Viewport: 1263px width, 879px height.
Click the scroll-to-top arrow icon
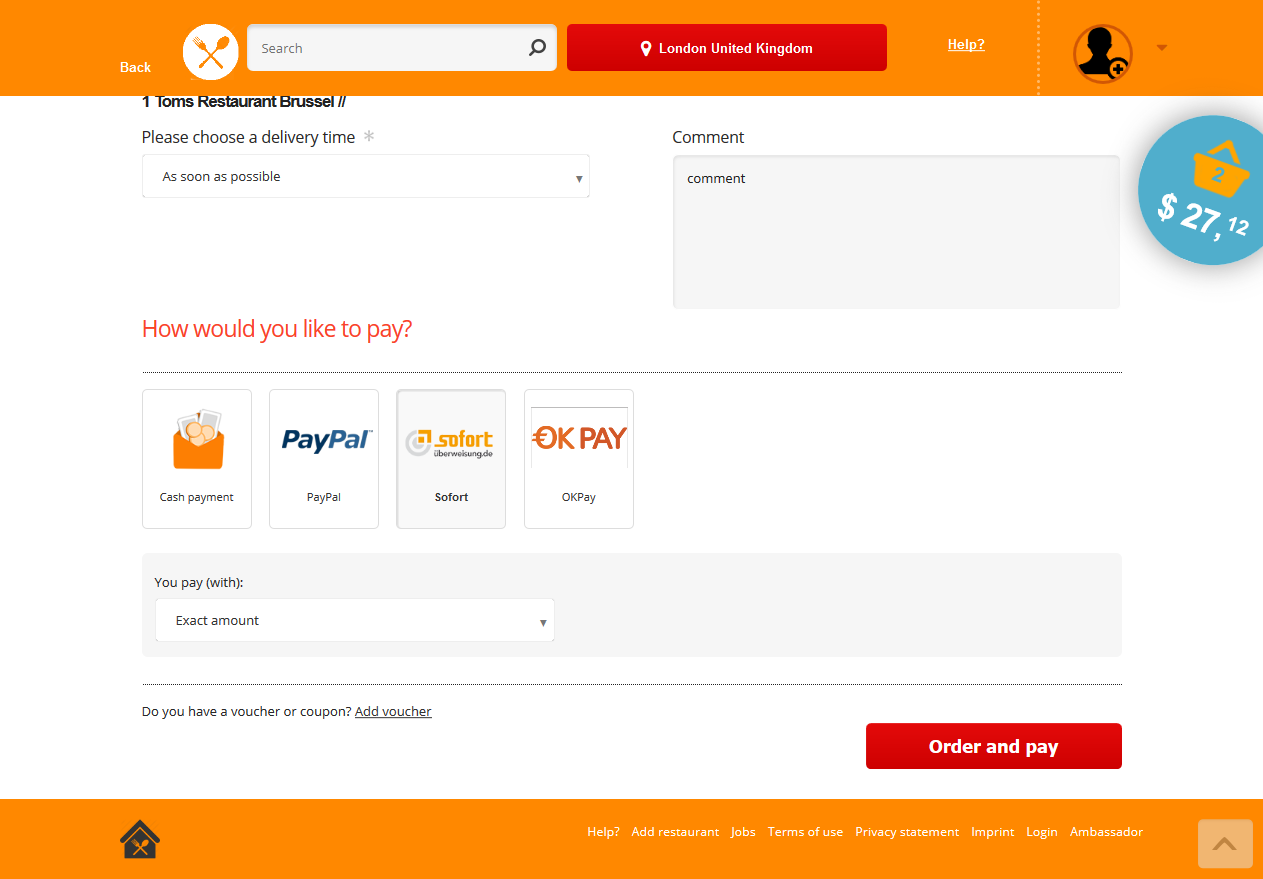1225,844
